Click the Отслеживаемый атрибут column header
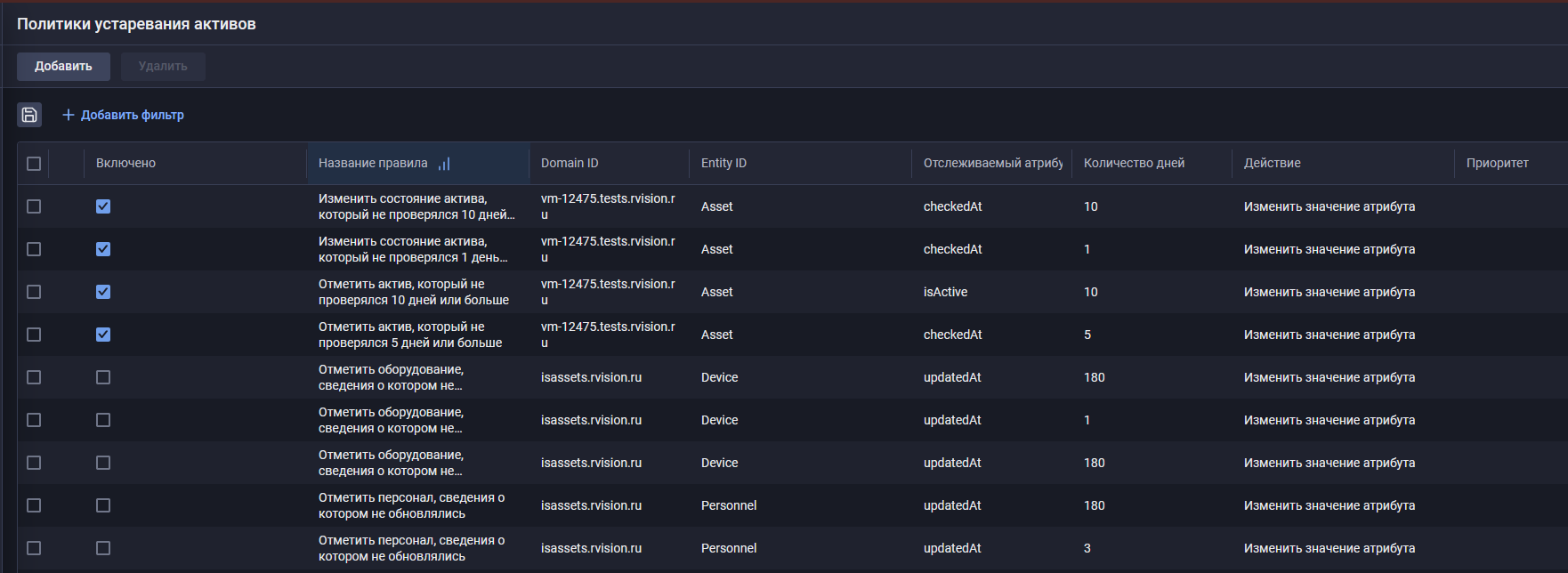Screen dimensions: 1568x573 (x=993, y=164)
